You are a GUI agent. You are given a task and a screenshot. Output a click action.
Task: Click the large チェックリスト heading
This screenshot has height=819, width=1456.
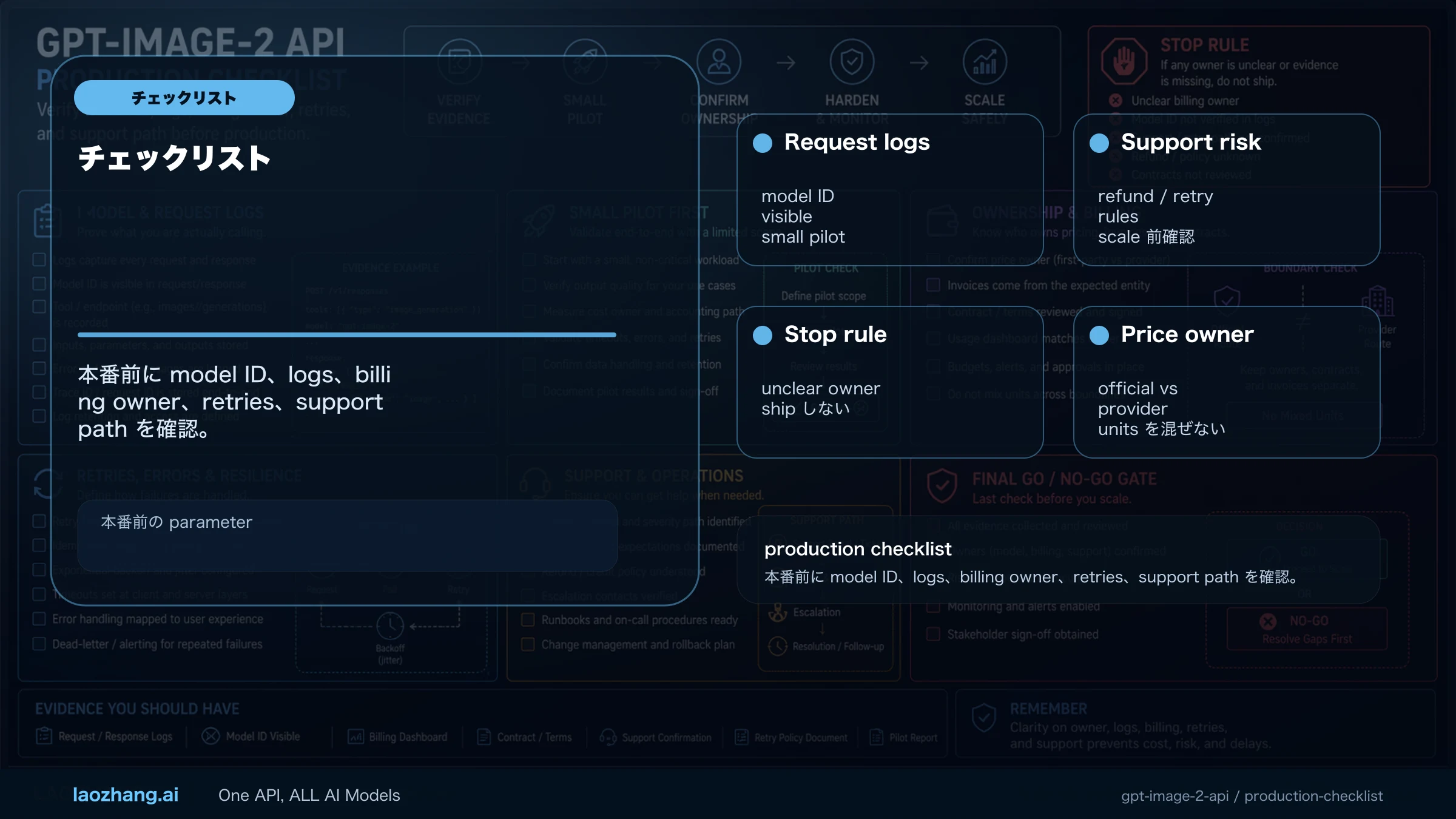pyautogui.click(x=175, y=158)
